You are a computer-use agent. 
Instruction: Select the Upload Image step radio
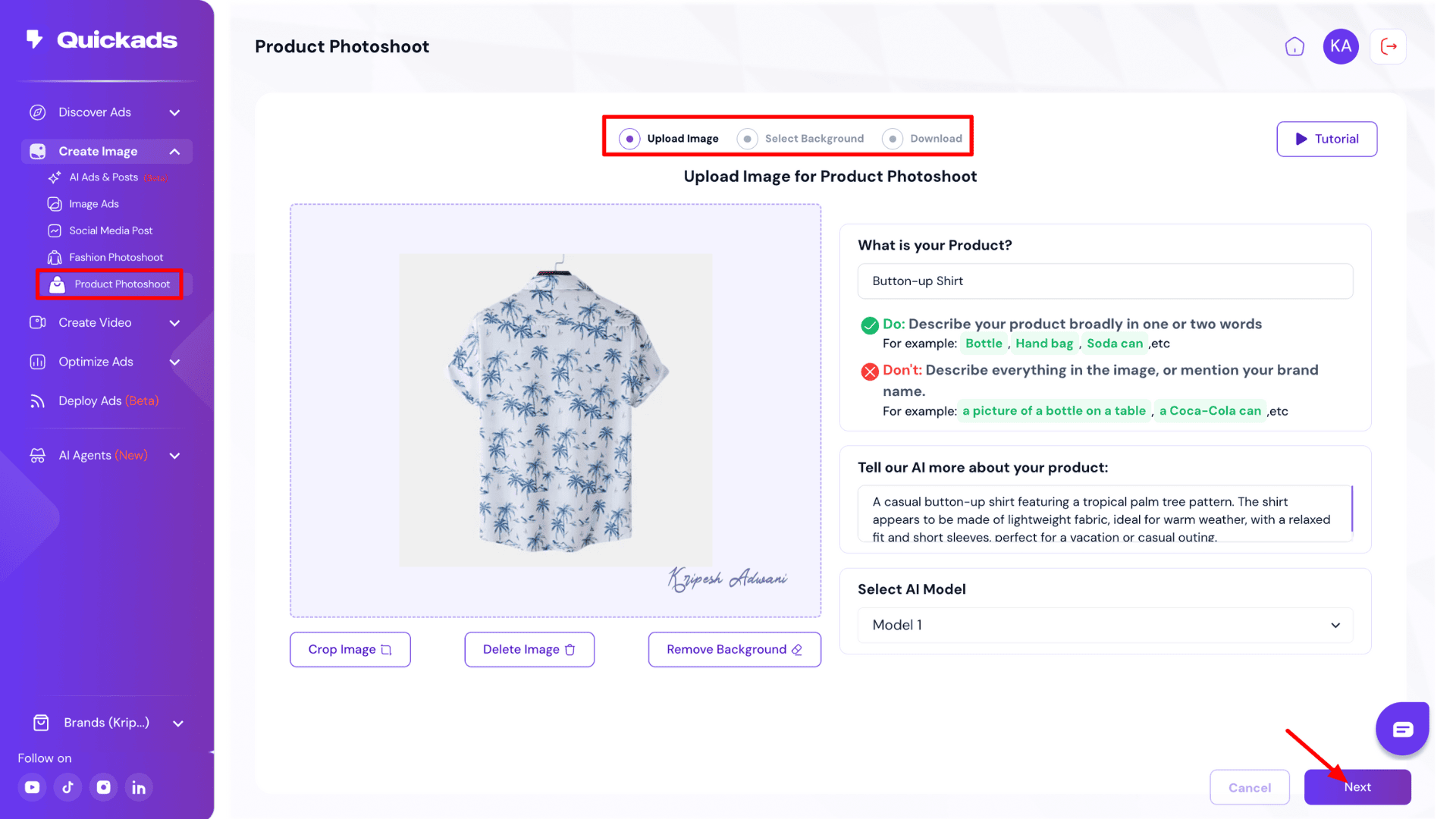tap(629, 139)
